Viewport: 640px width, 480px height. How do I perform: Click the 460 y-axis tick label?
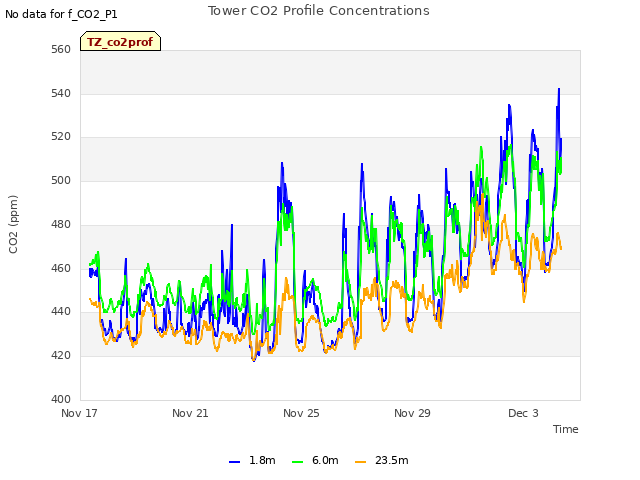61,269
